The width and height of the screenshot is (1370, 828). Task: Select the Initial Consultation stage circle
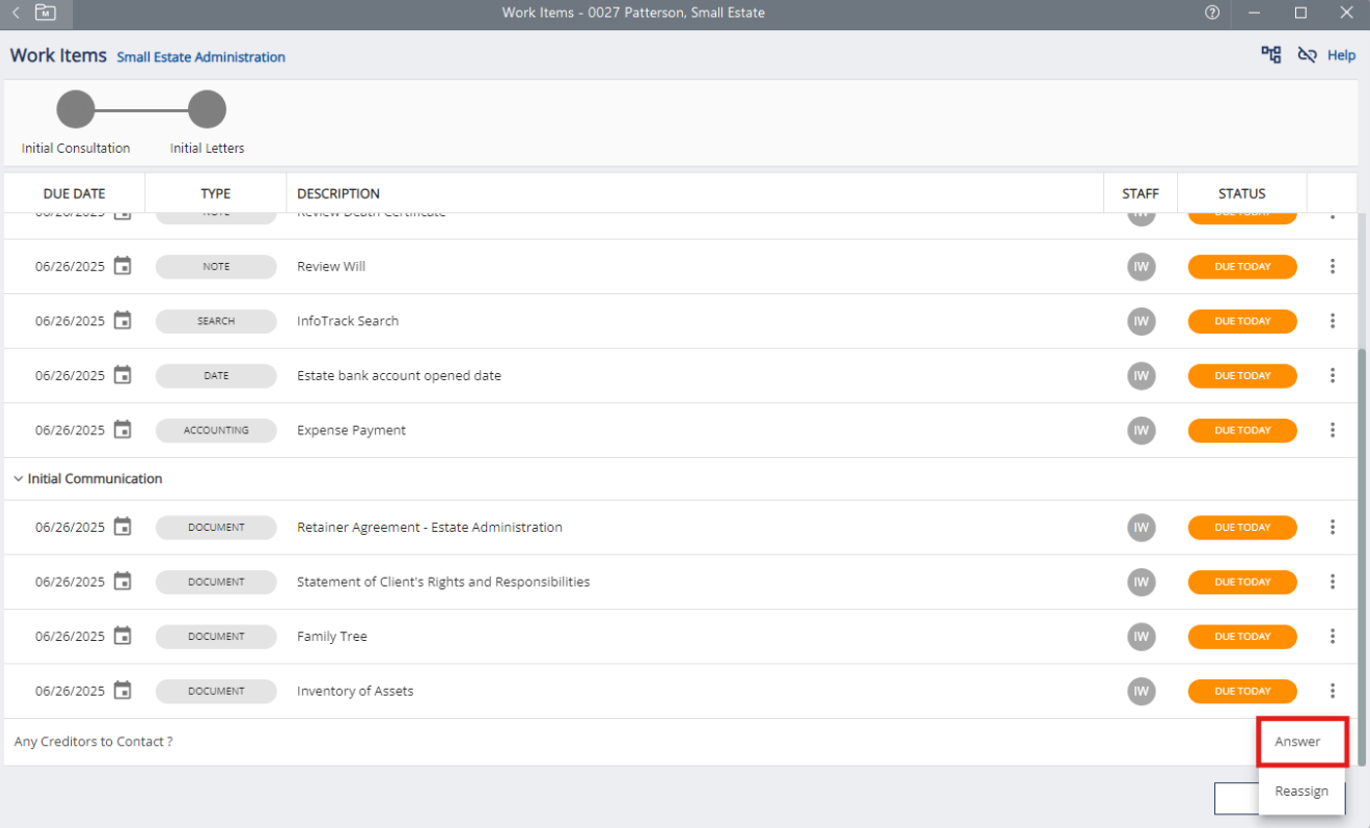click(x=76, y=110)
